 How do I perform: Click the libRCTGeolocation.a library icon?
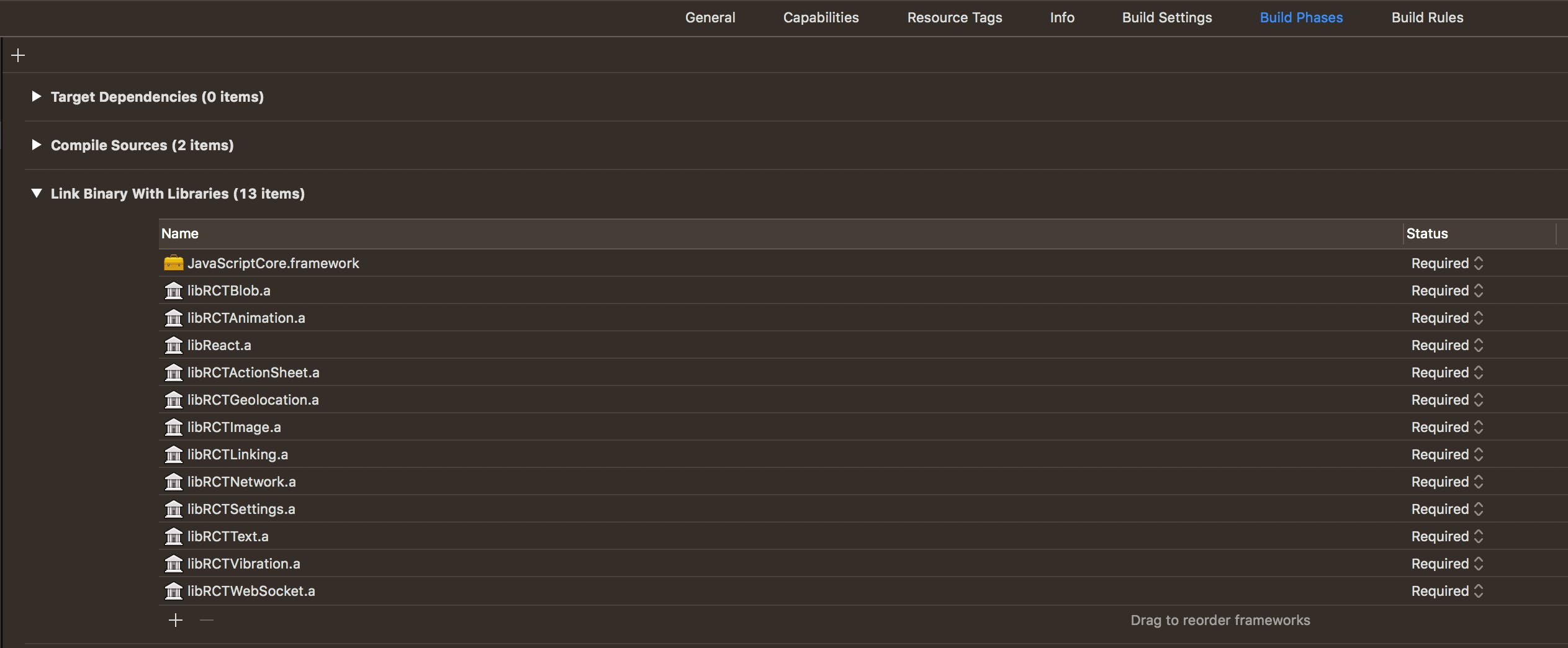173,400
